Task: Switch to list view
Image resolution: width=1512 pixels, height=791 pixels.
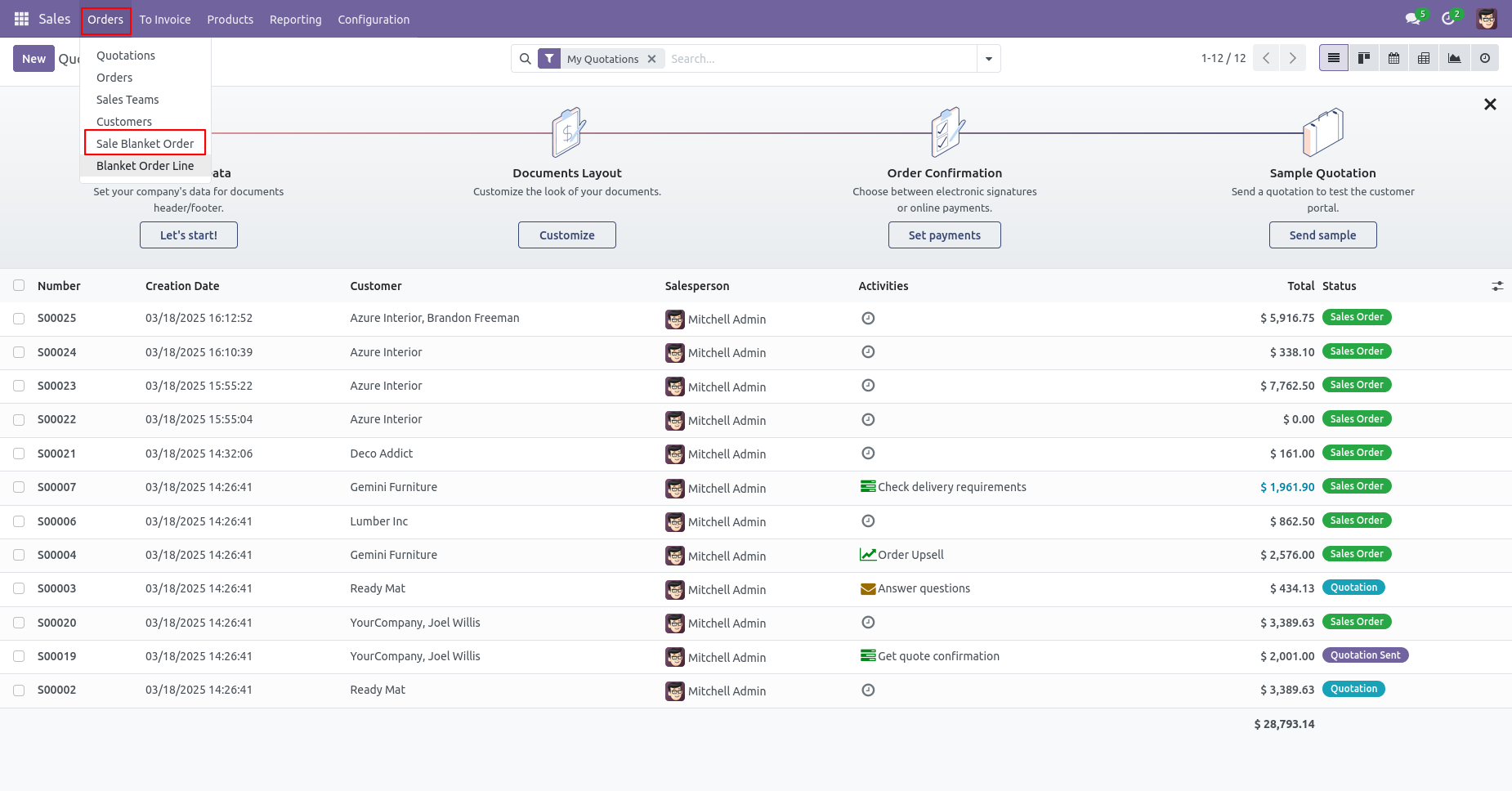Action: coord(1334,58)
